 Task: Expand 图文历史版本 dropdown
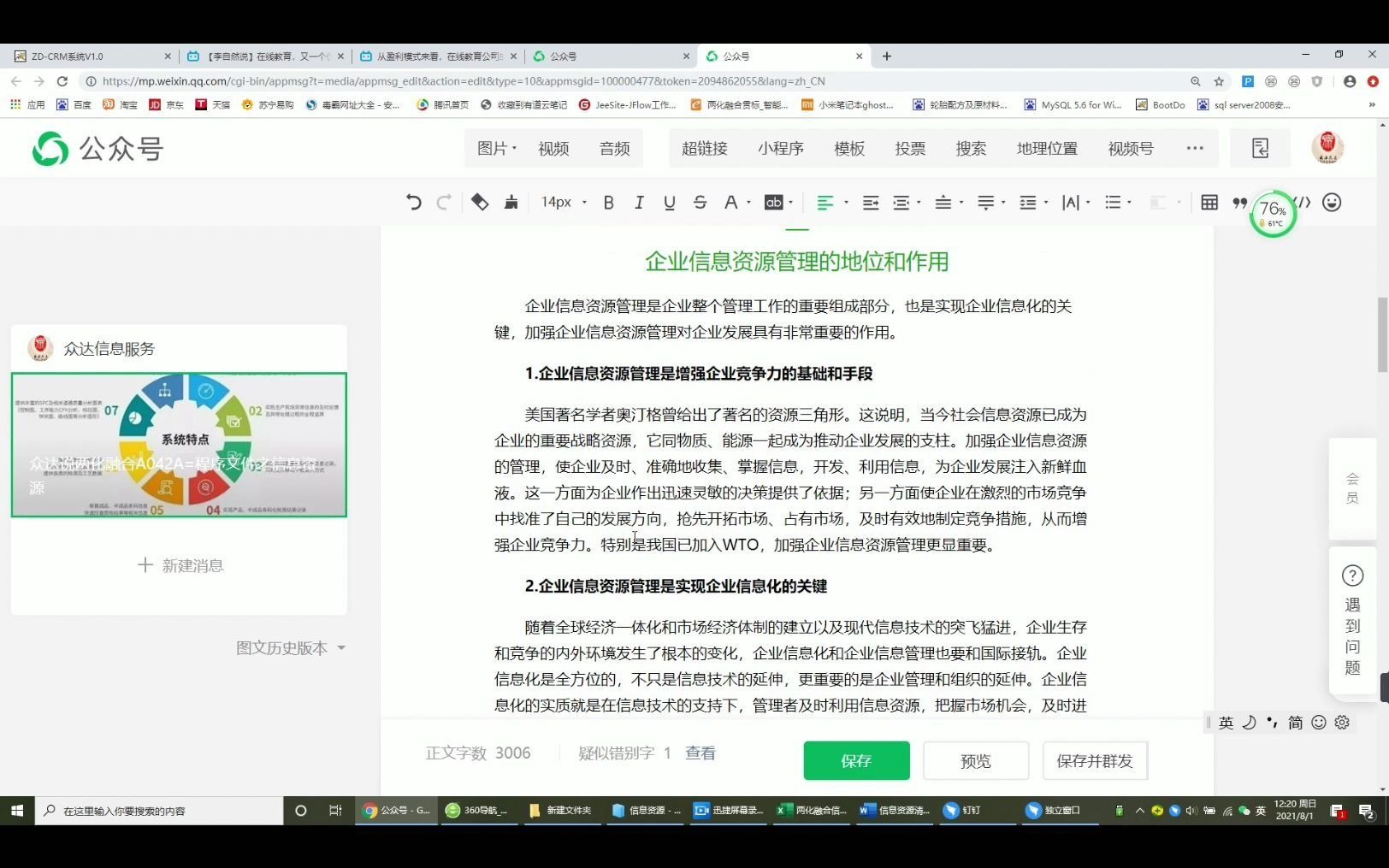pos(290,648)
